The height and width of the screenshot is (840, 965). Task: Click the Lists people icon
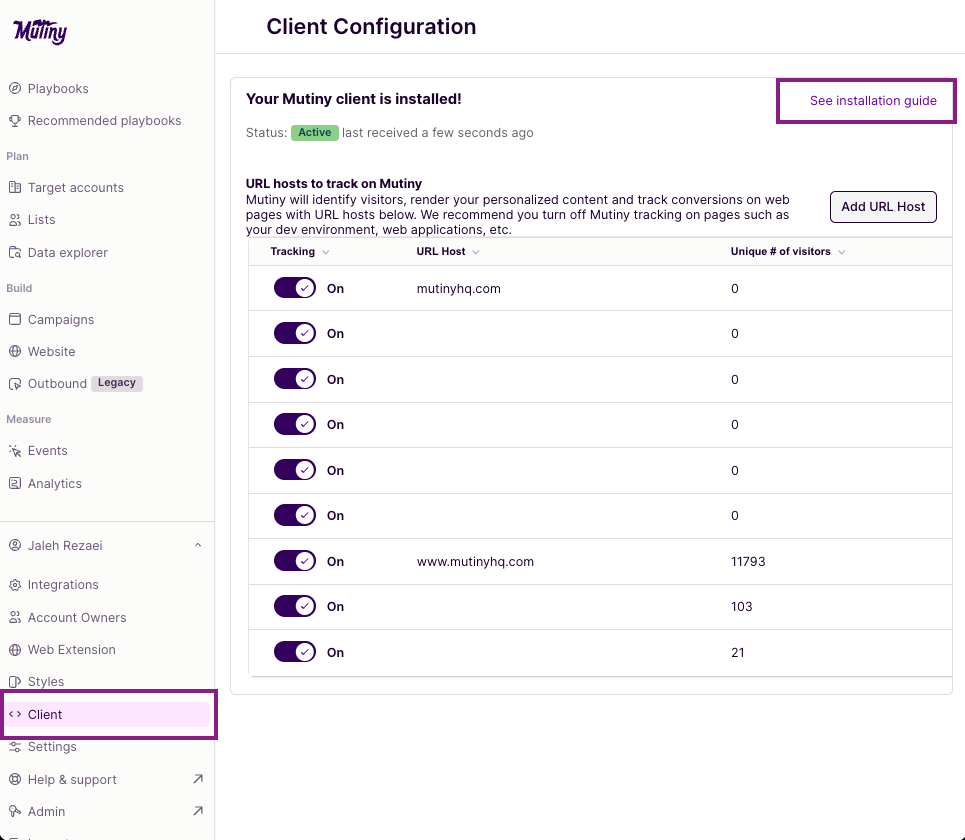pos(15,220)
